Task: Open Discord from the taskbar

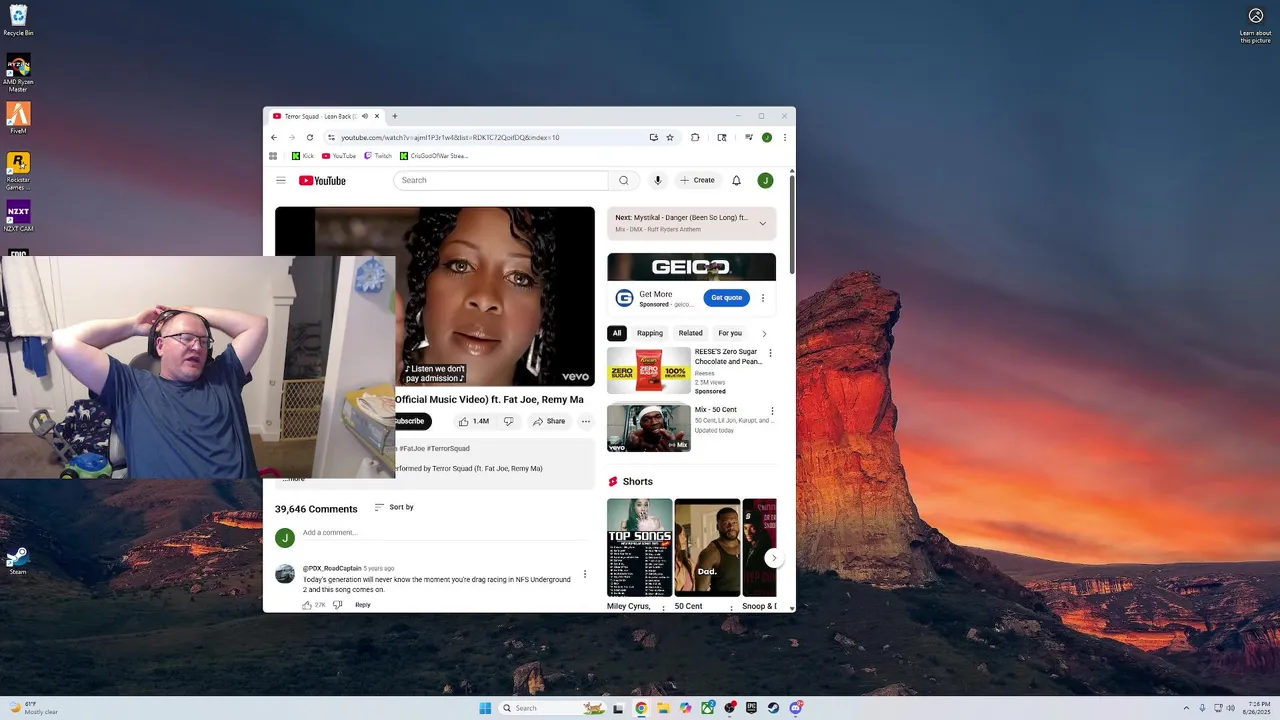Action: pos(796,708)
